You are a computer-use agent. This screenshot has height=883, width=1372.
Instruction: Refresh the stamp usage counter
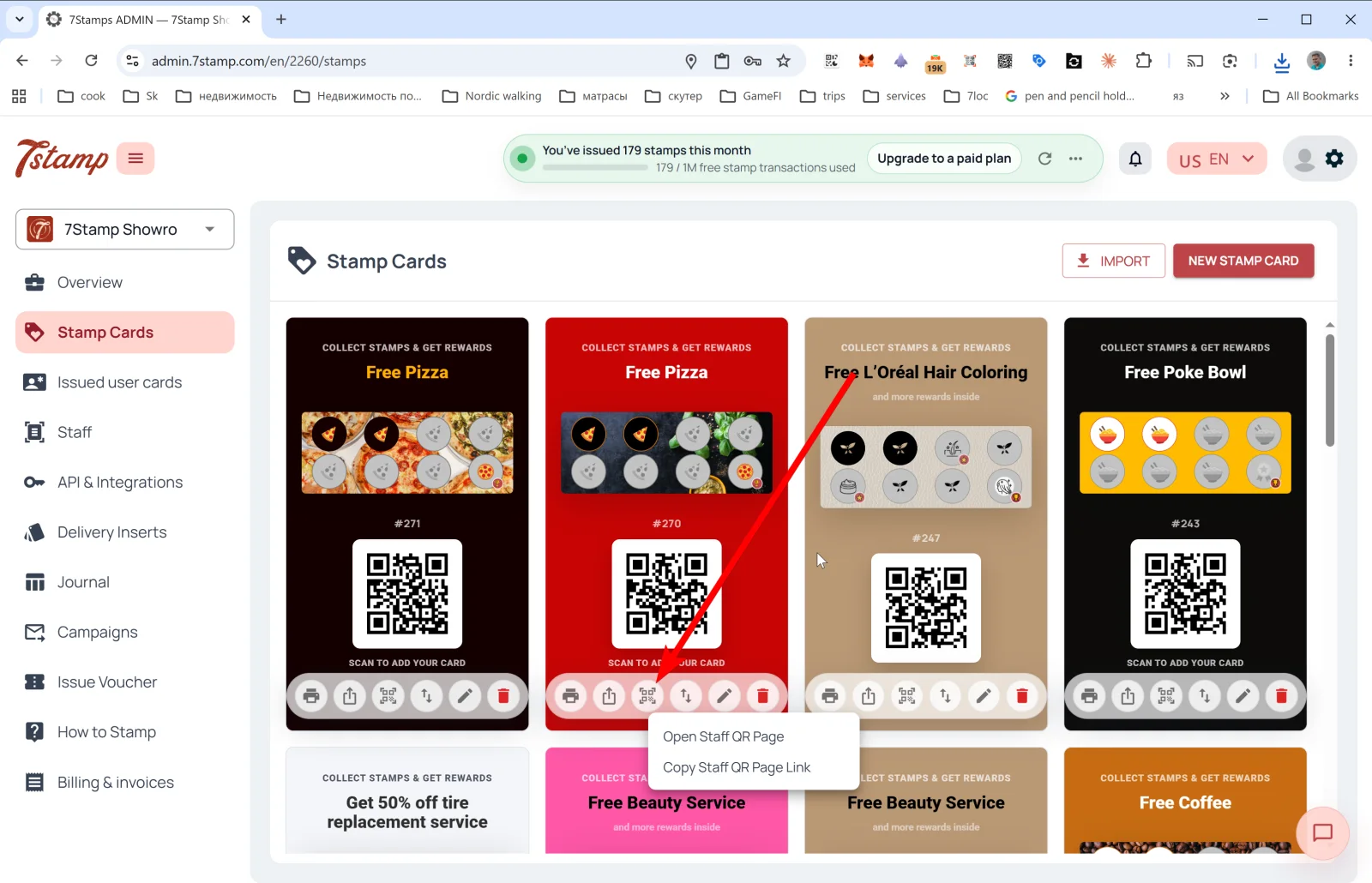pyautogui.click(x=1044, y=159)
